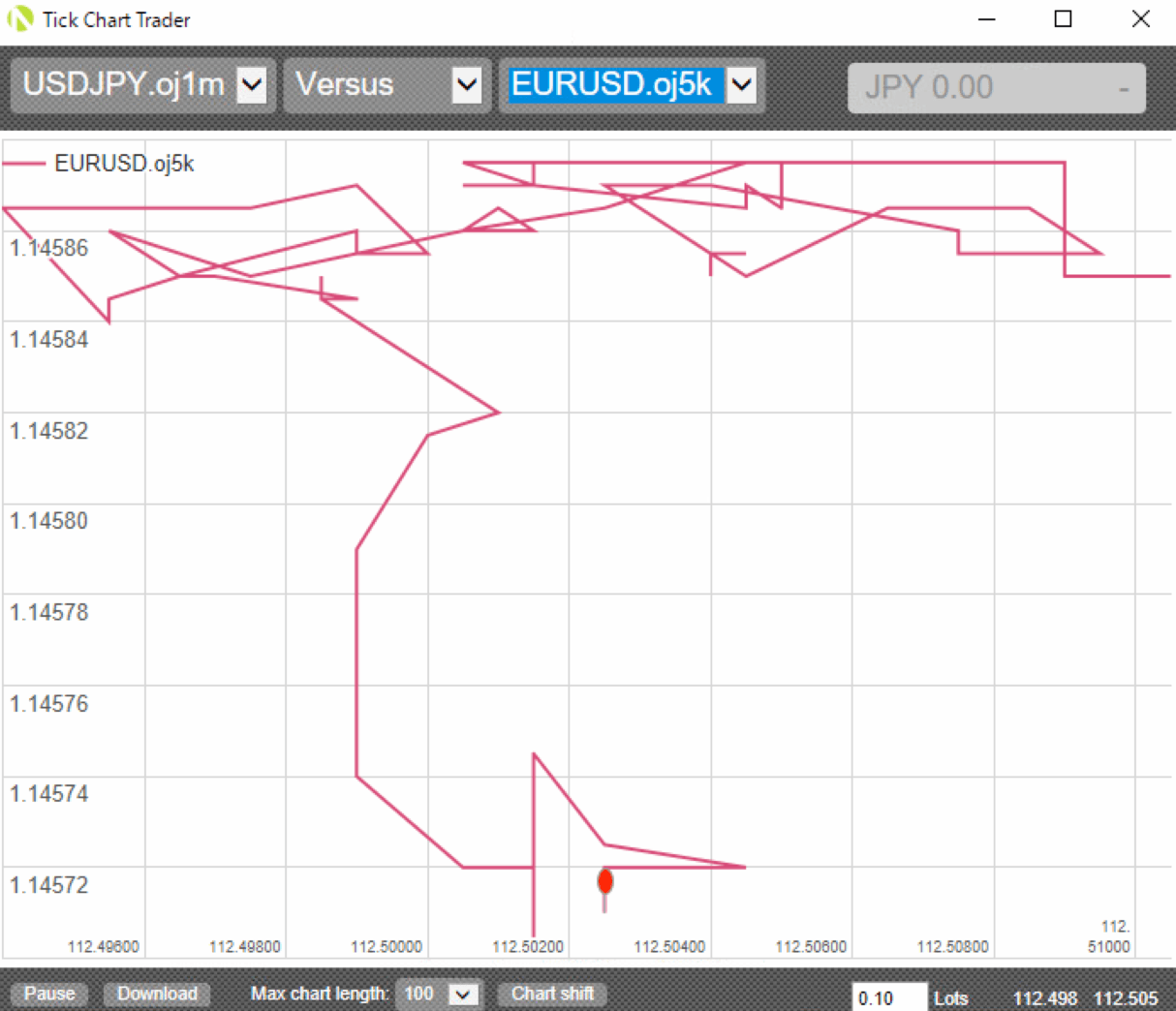Toggle the Chart shift button

[552, 995]
